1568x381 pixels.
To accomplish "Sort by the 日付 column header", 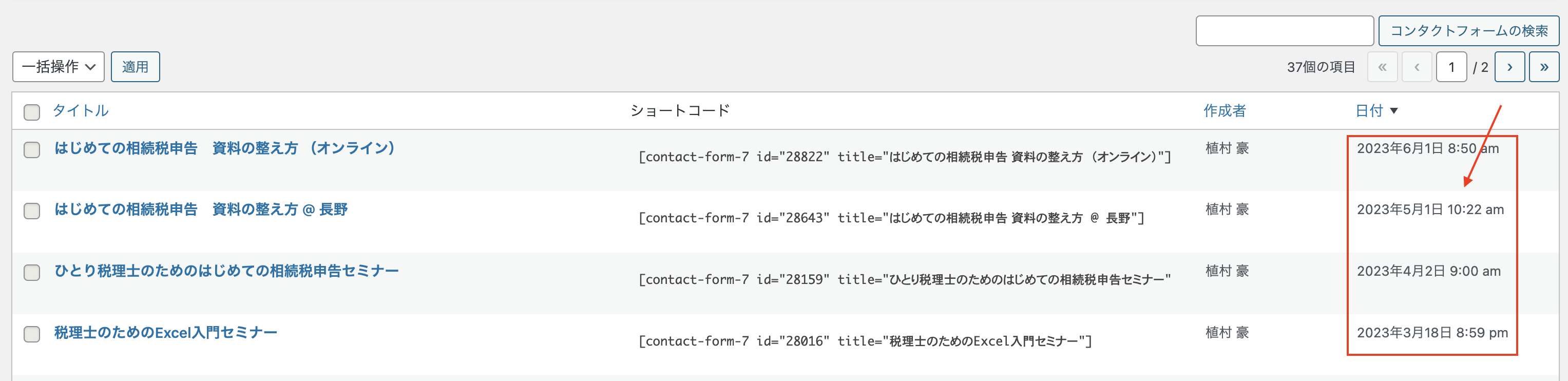I will tap(1369, 111).
